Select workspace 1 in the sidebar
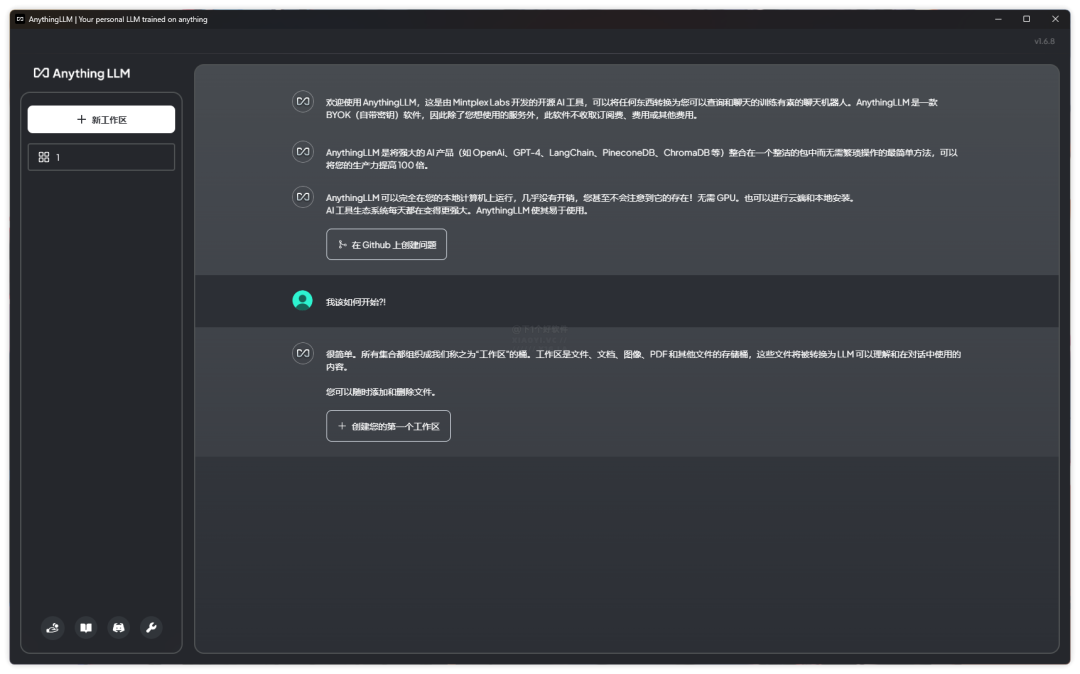1080x674 pixels. 101,157
